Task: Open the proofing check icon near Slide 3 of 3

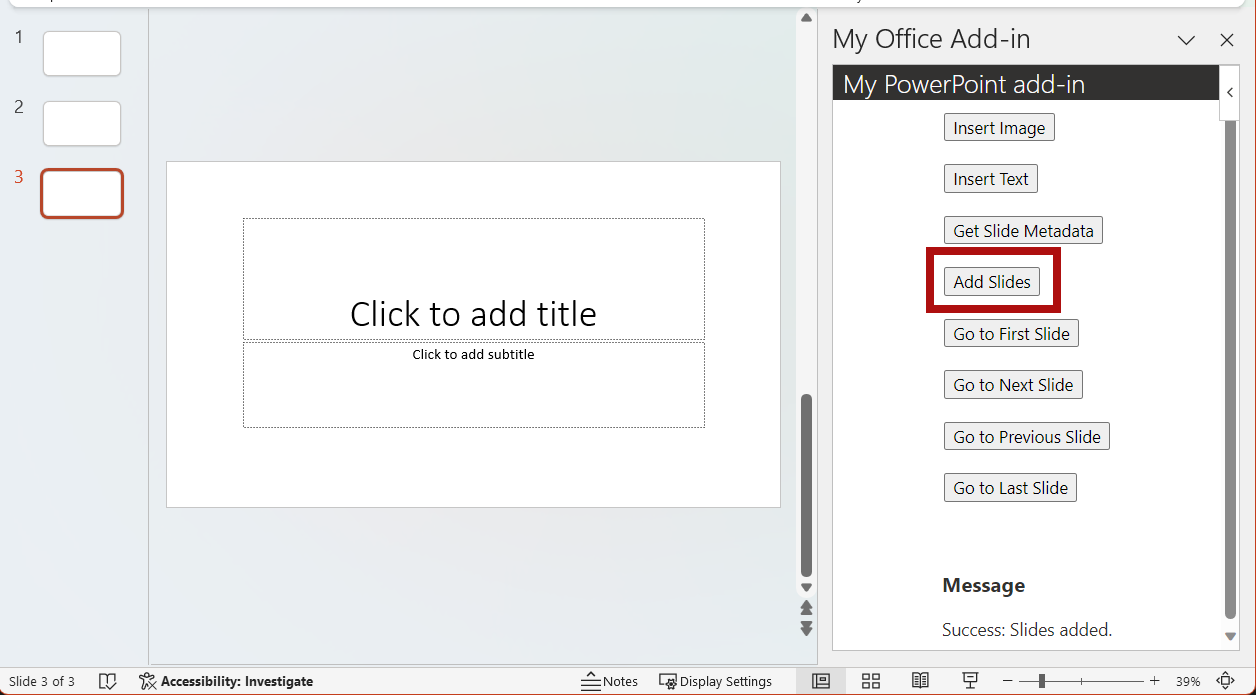Action: (107, 681)
